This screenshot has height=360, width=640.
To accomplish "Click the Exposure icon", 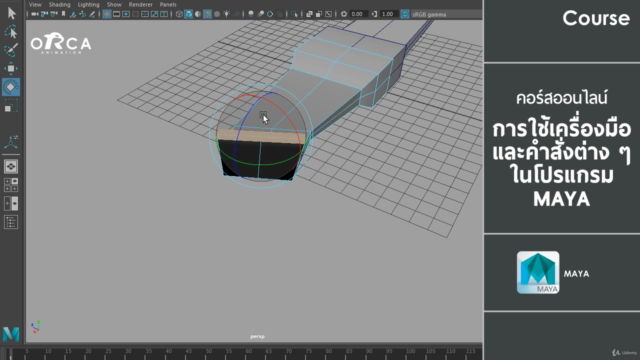I will click(344, 14).
